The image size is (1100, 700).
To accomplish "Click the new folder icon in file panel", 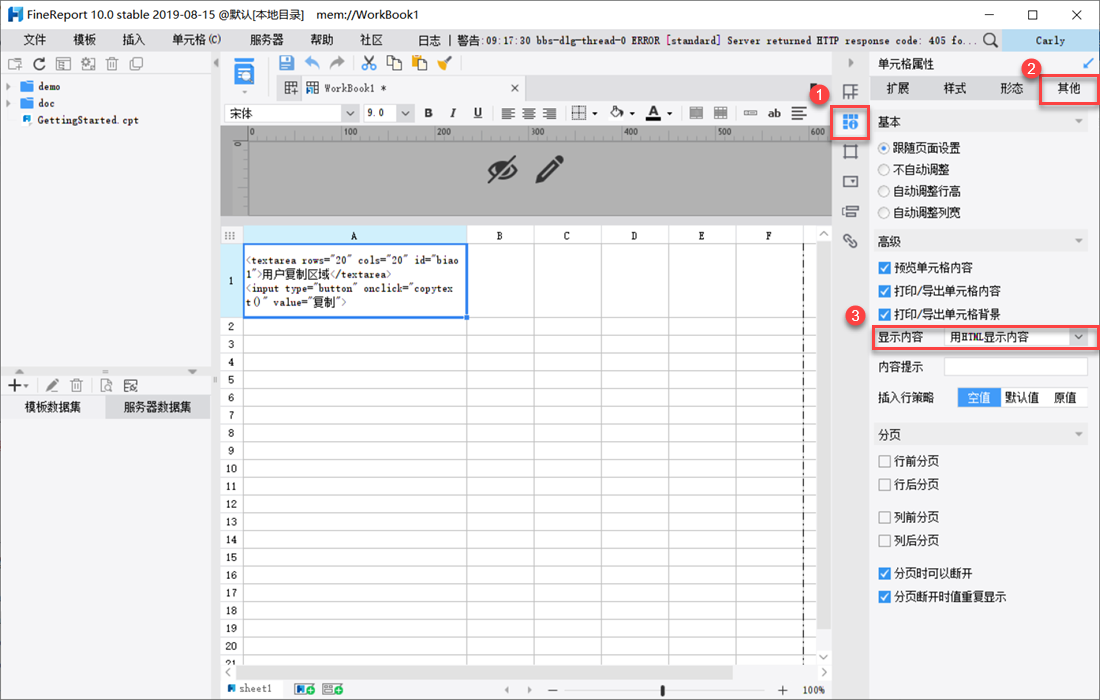I will pos(15,64).
